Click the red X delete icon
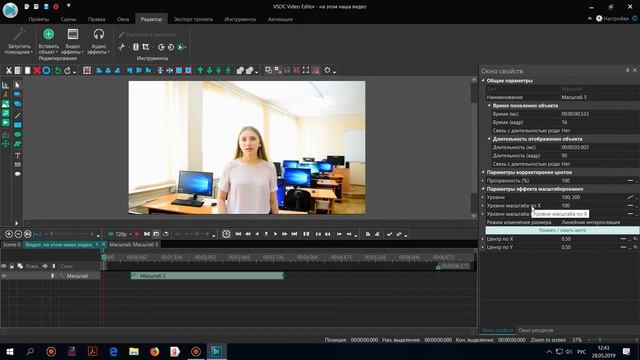640x360 pixels. (x=37, y=71)
